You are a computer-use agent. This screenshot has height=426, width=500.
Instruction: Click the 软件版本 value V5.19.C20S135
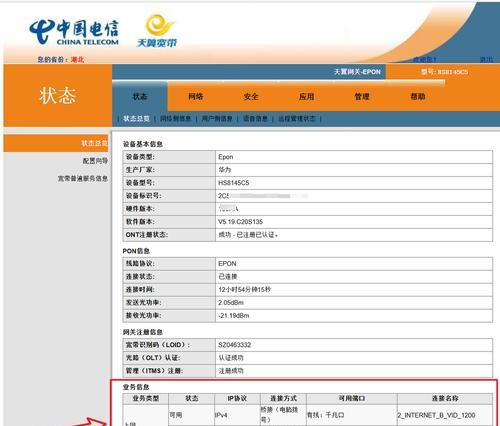(240, 222)
